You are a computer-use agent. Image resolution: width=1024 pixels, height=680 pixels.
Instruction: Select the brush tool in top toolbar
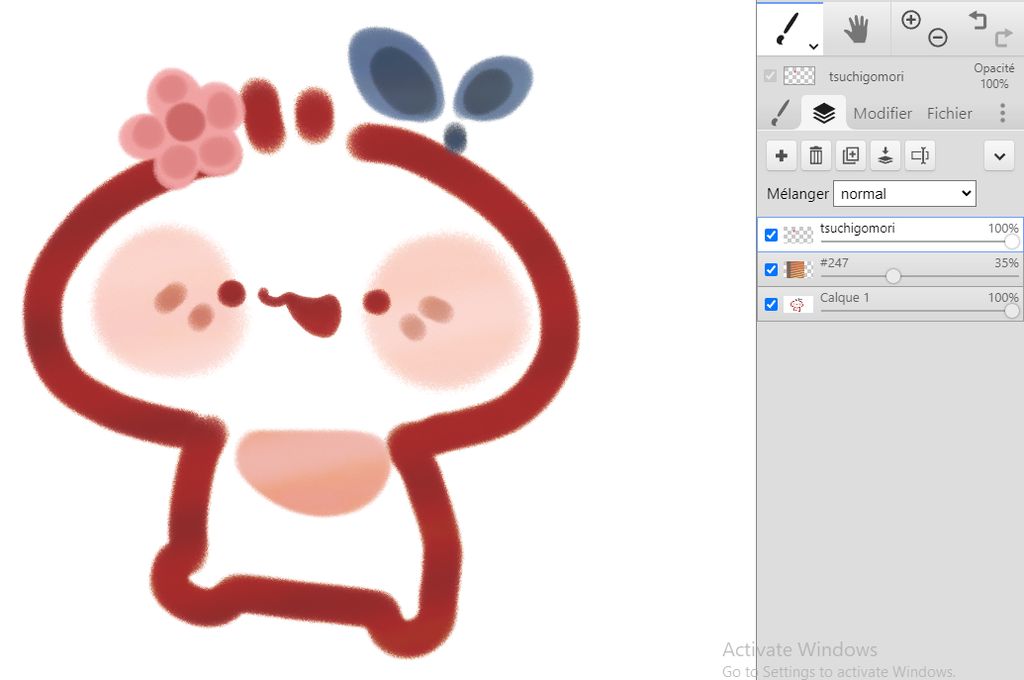click(x=788, y=29)
